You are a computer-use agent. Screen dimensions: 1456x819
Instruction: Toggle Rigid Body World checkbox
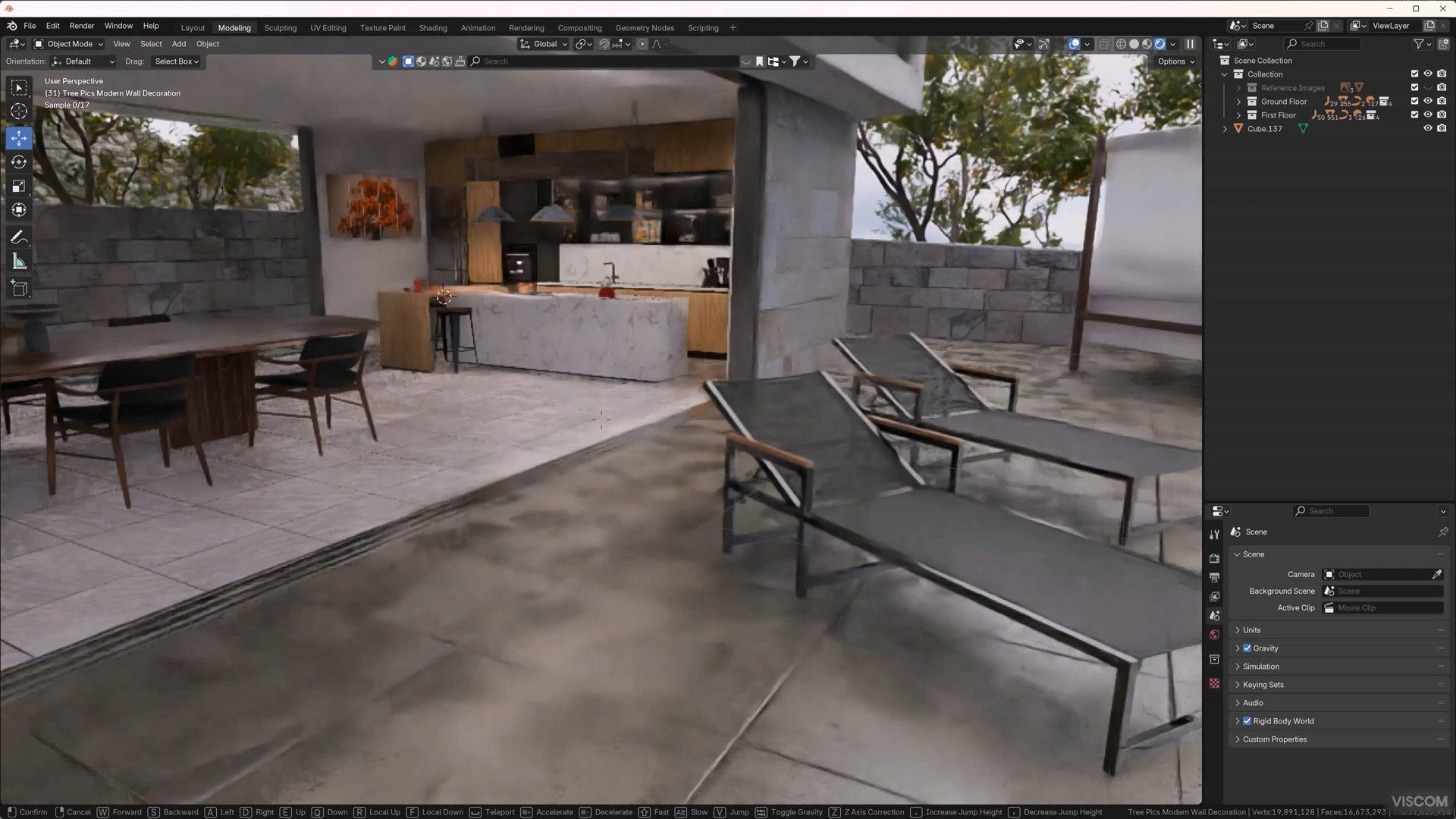coord(1247,721)
